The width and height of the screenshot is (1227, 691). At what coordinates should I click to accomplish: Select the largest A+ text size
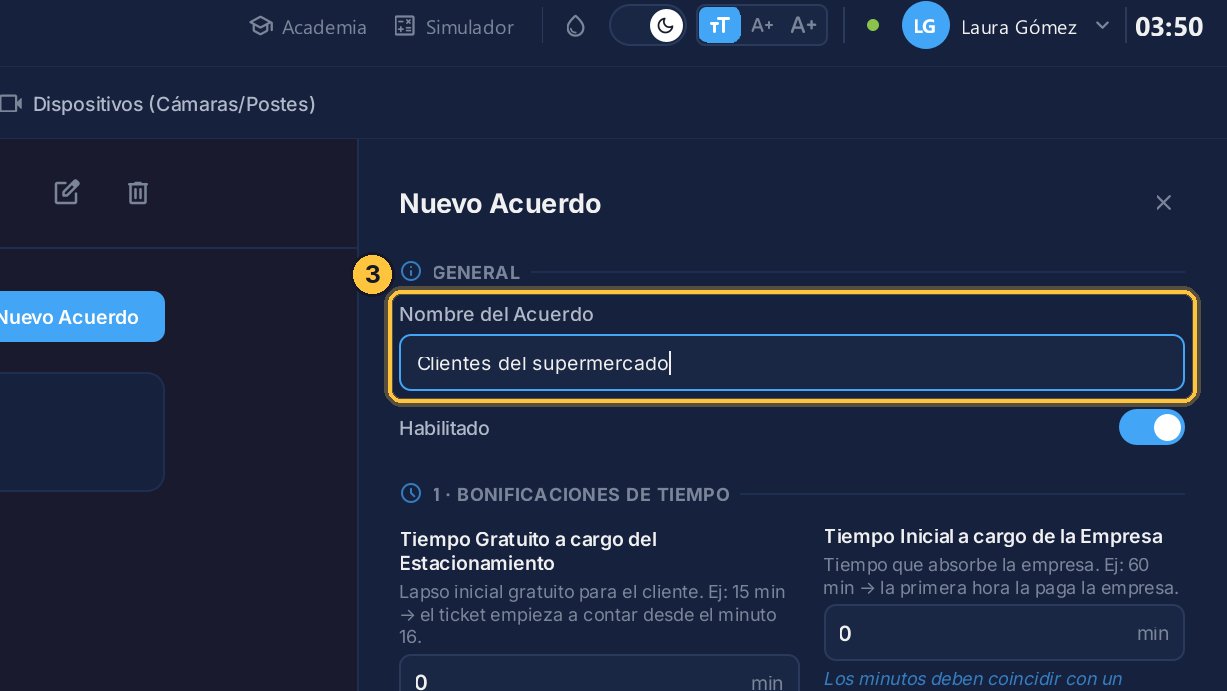coord(803,26)
